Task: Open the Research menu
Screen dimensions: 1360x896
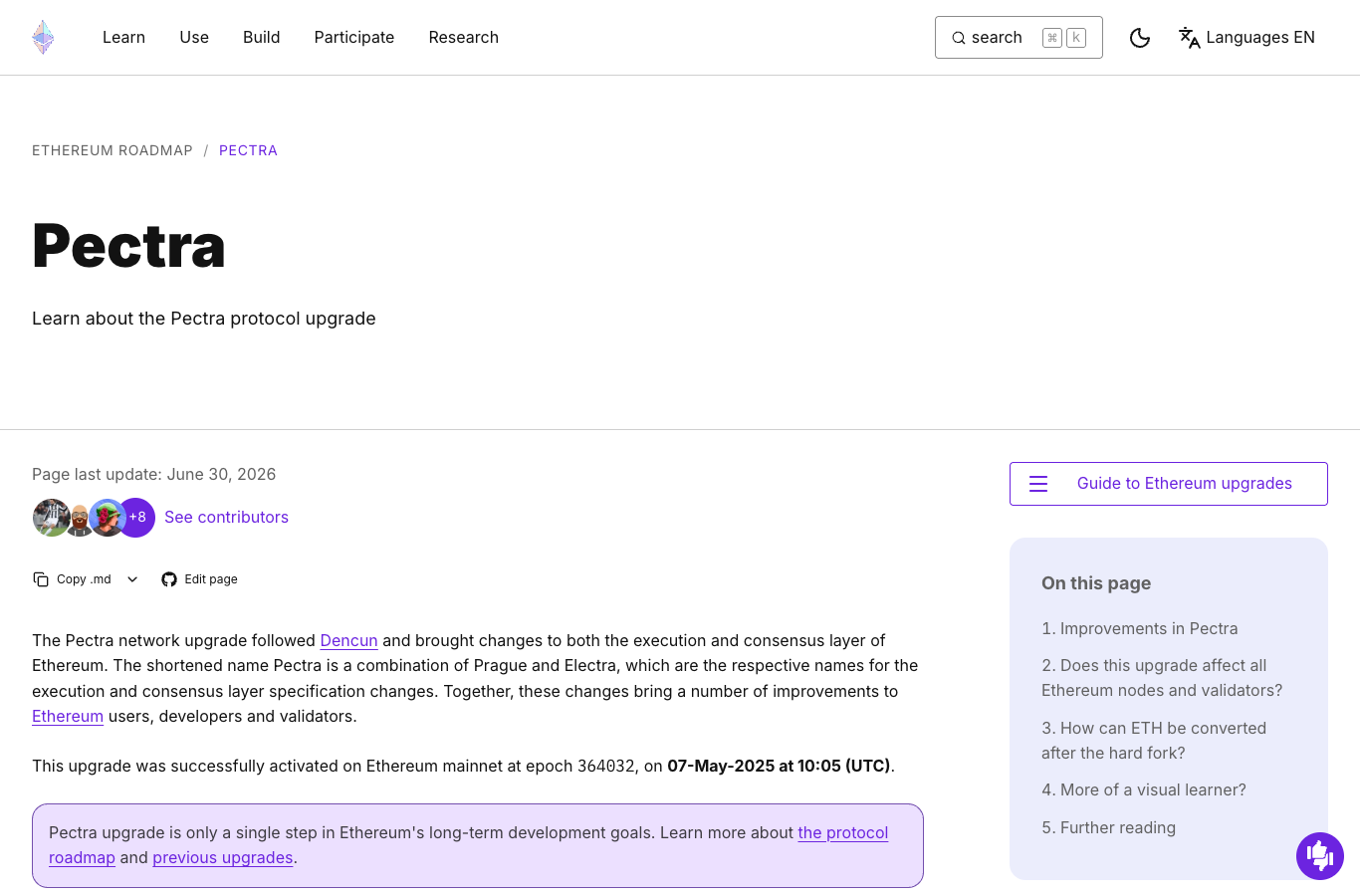Action: (x=464, y=37)
